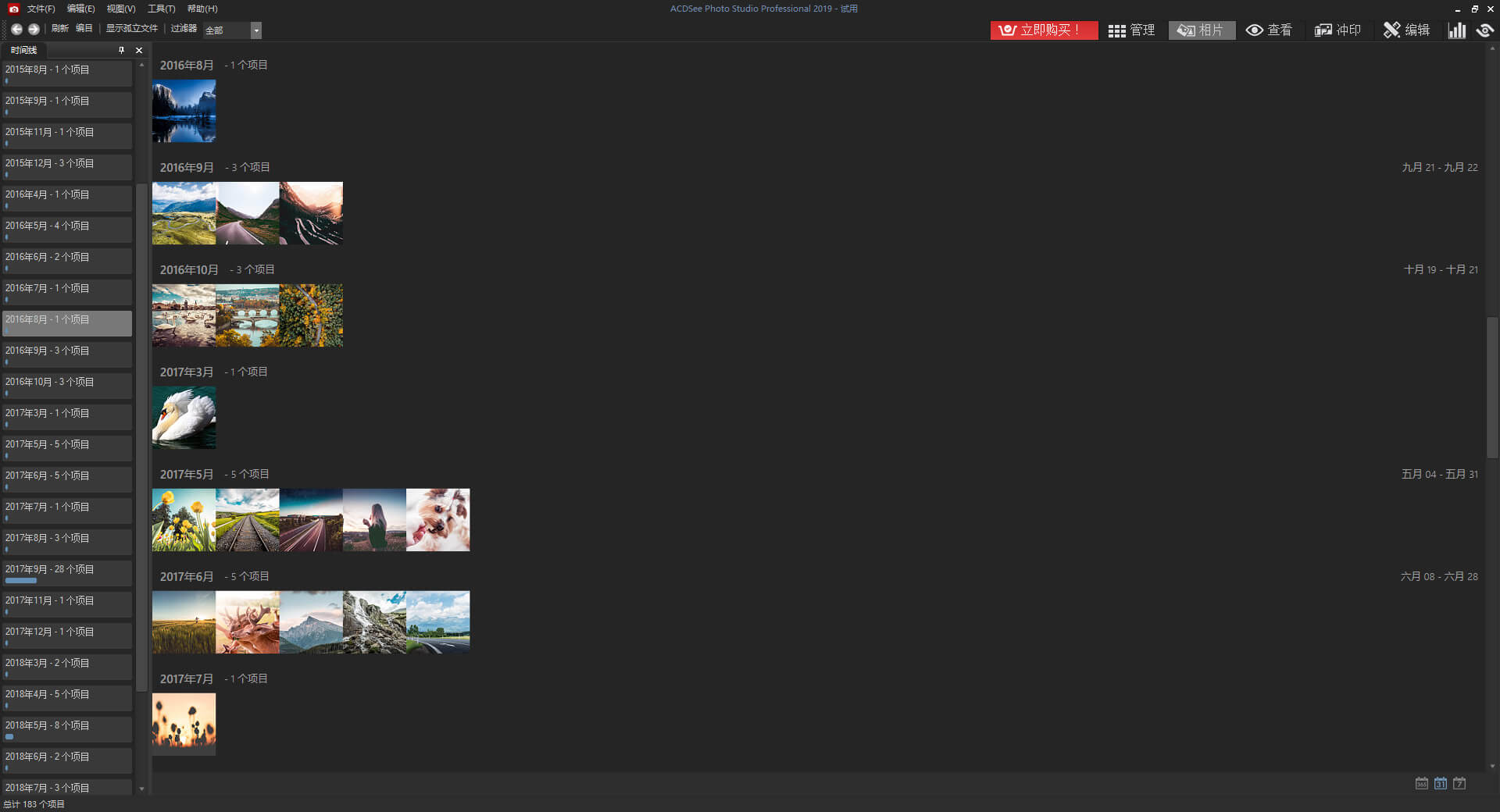Open the 2017年5月 dog thumbnail
This screenshot has height=812, width=1500.
coord(438,520)
